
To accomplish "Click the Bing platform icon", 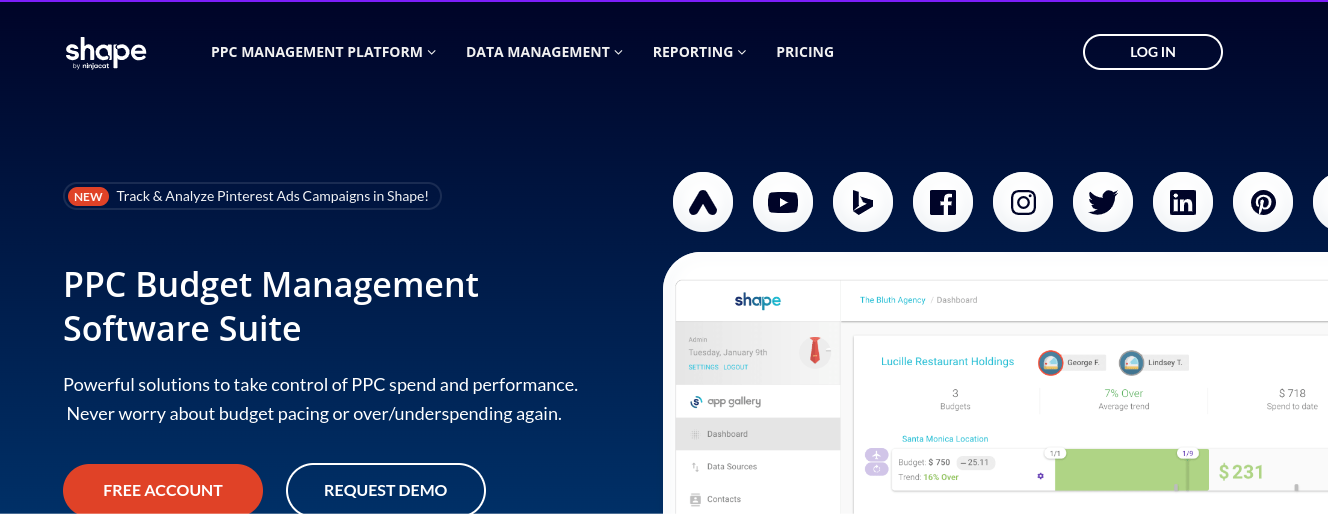I will (x=863, y=203).
